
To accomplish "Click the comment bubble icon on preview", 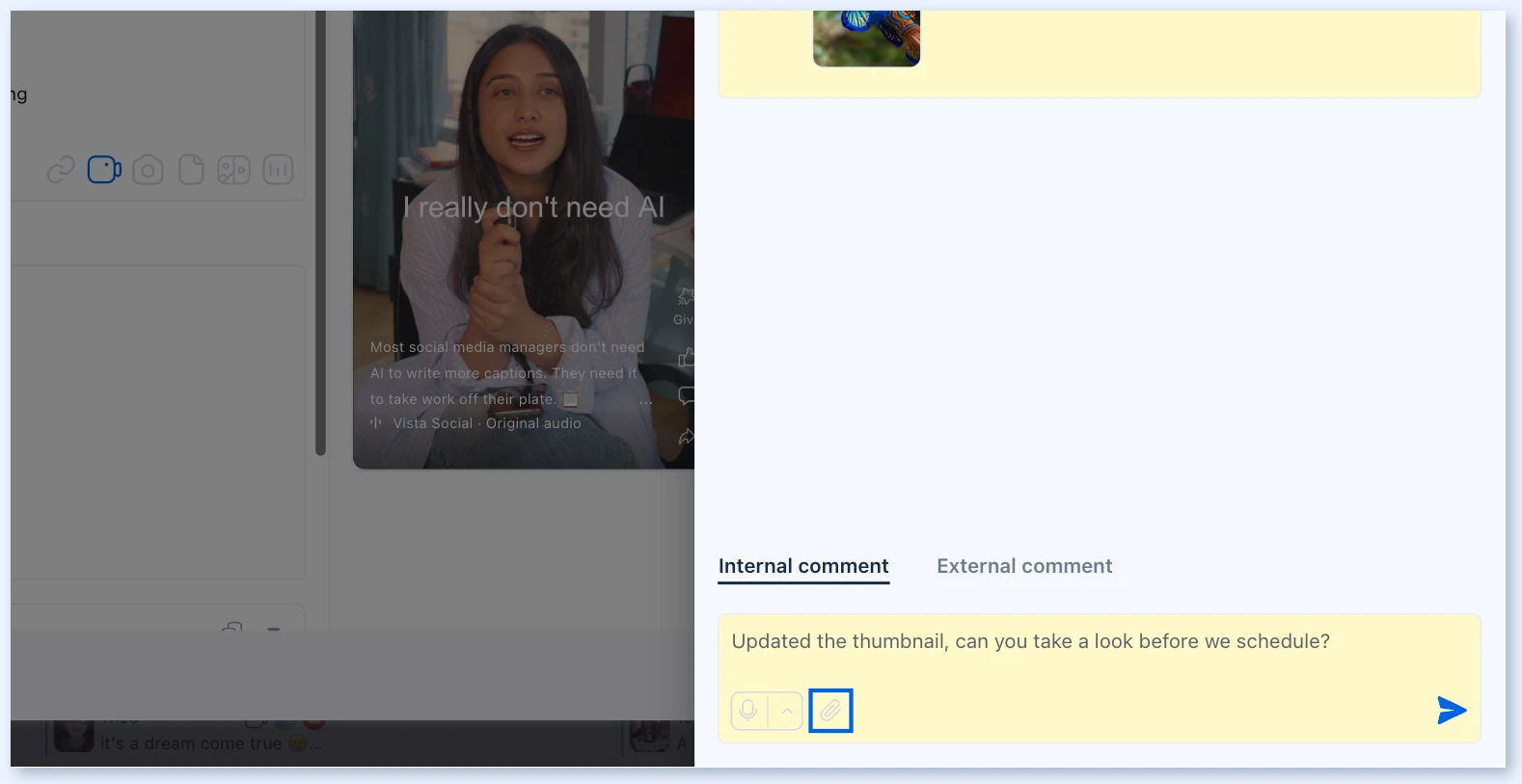I will [686, 395].
